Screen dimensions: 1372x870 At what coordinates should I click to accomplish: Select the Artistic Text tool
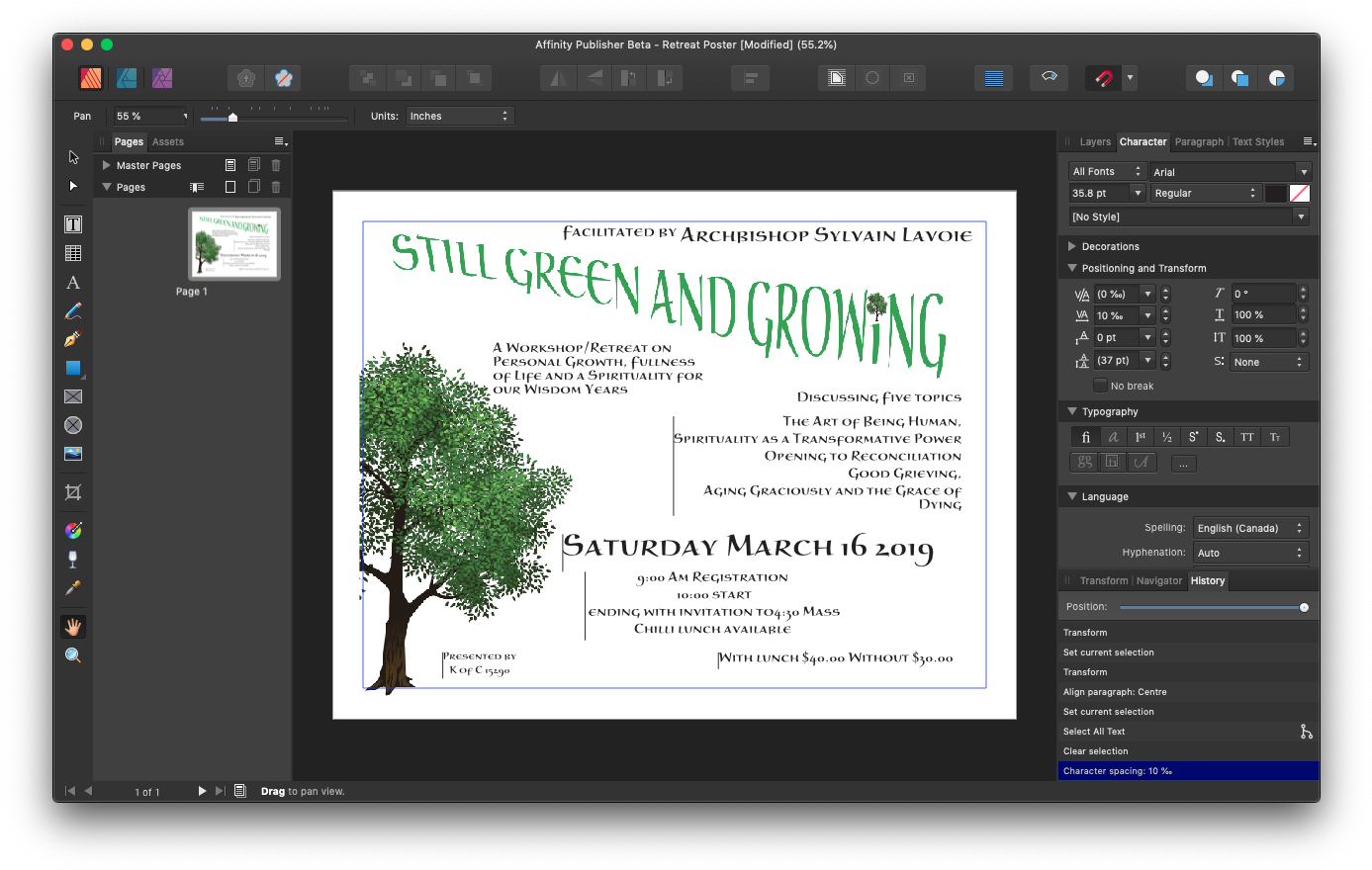pyautogui.click(x=72, y=282)
